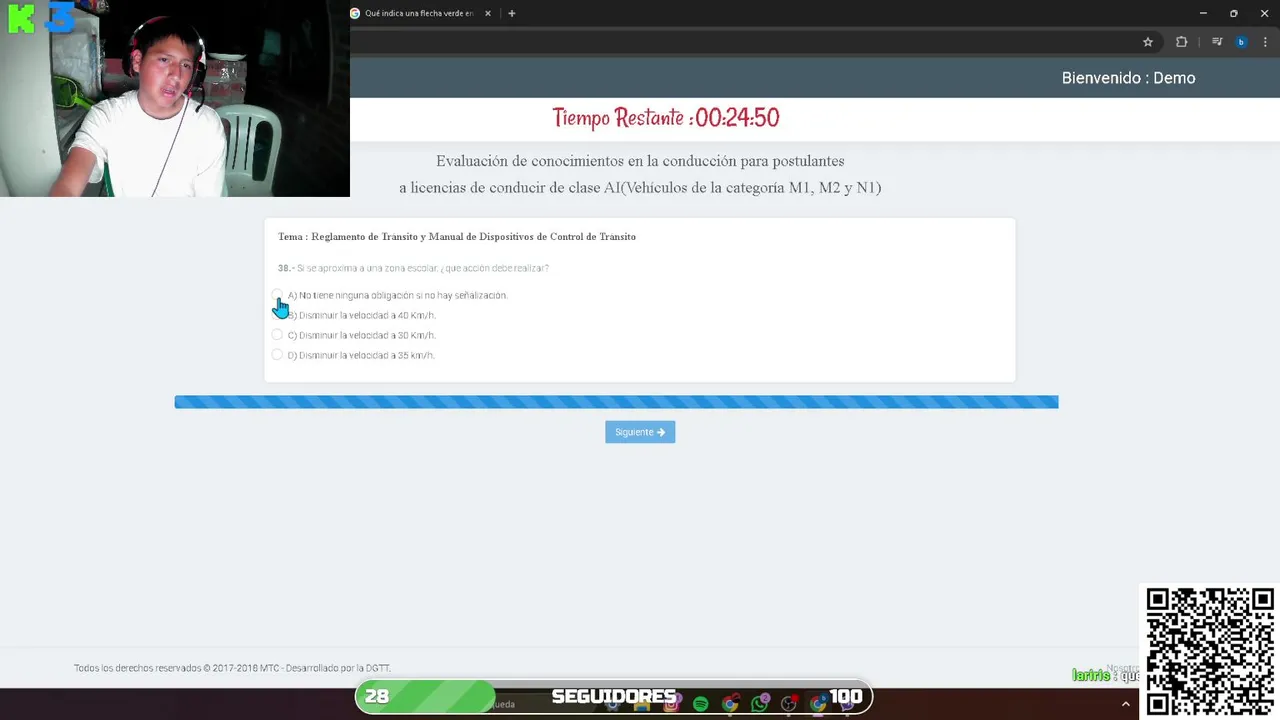Restore down the Chrome window
Image resolution: width=1280 pixels, height=720 pixels.
1233,13
